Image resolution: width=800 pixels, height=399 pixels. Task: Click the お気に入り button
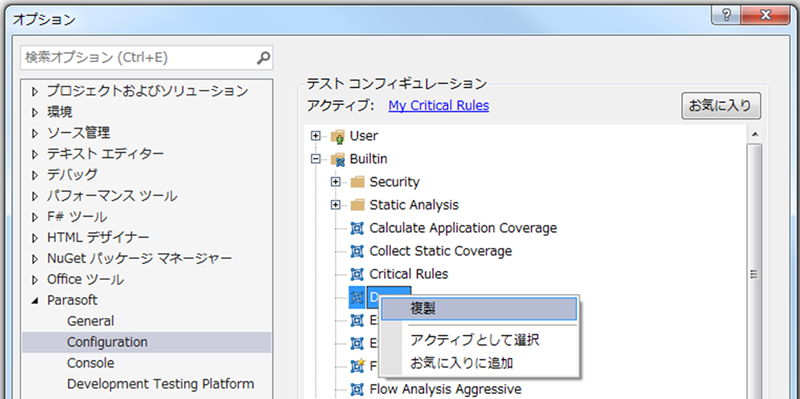pos(721,106)
